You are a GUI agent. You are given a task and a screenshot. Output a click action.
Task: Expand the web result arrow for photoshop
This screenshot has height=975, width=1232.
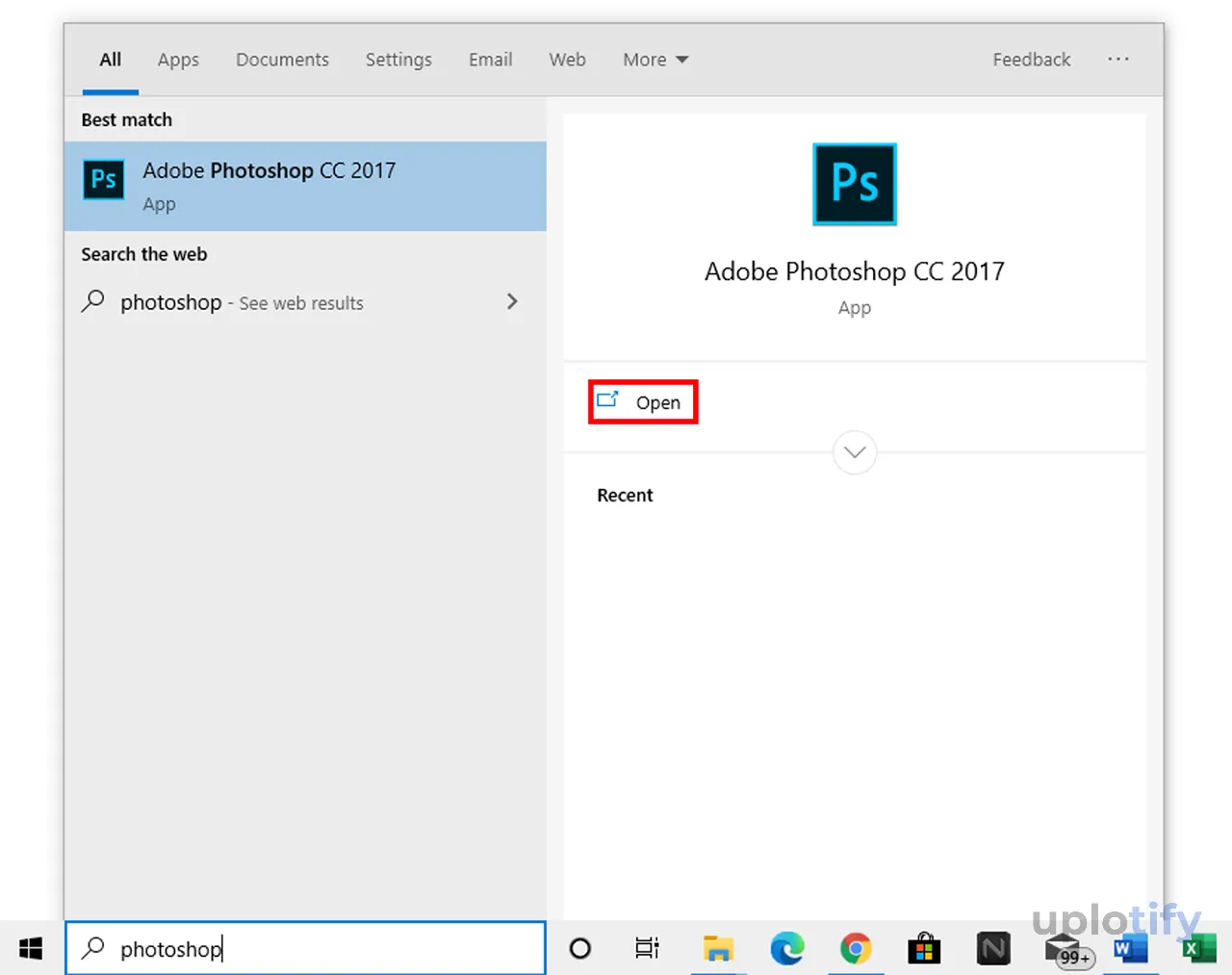point(512,301)
